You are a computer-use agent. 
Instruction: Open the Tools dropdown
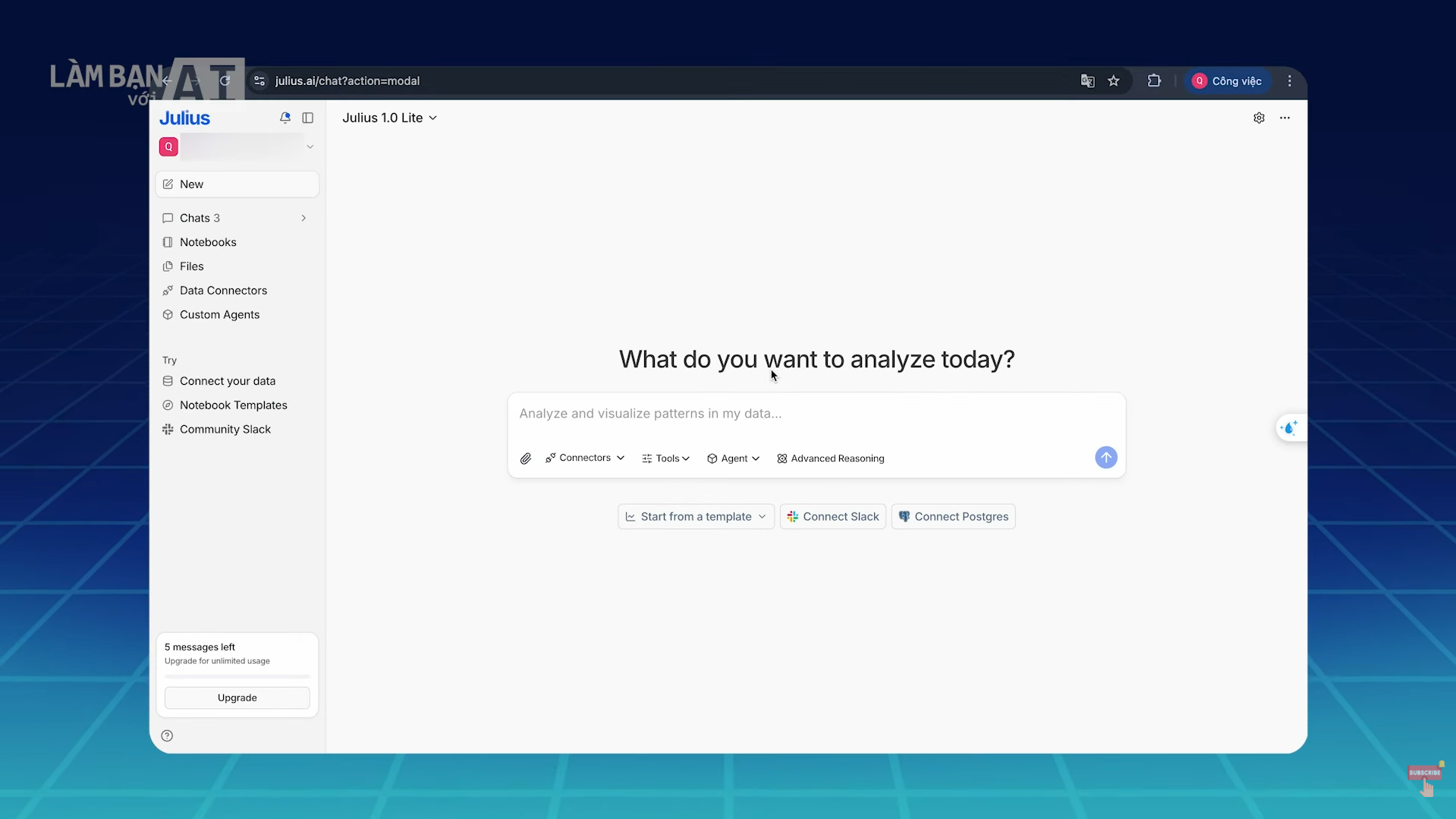coord(665,458)
